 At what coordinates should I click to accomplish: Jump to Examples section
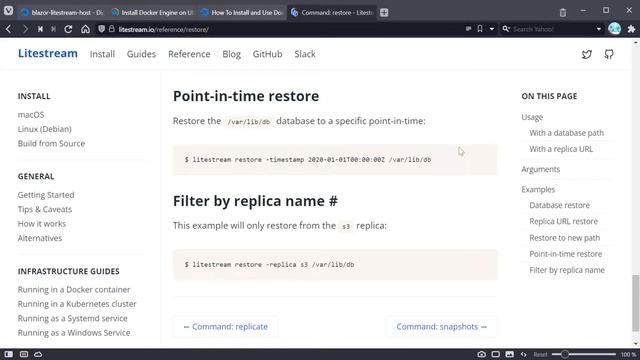pos(538,189)
